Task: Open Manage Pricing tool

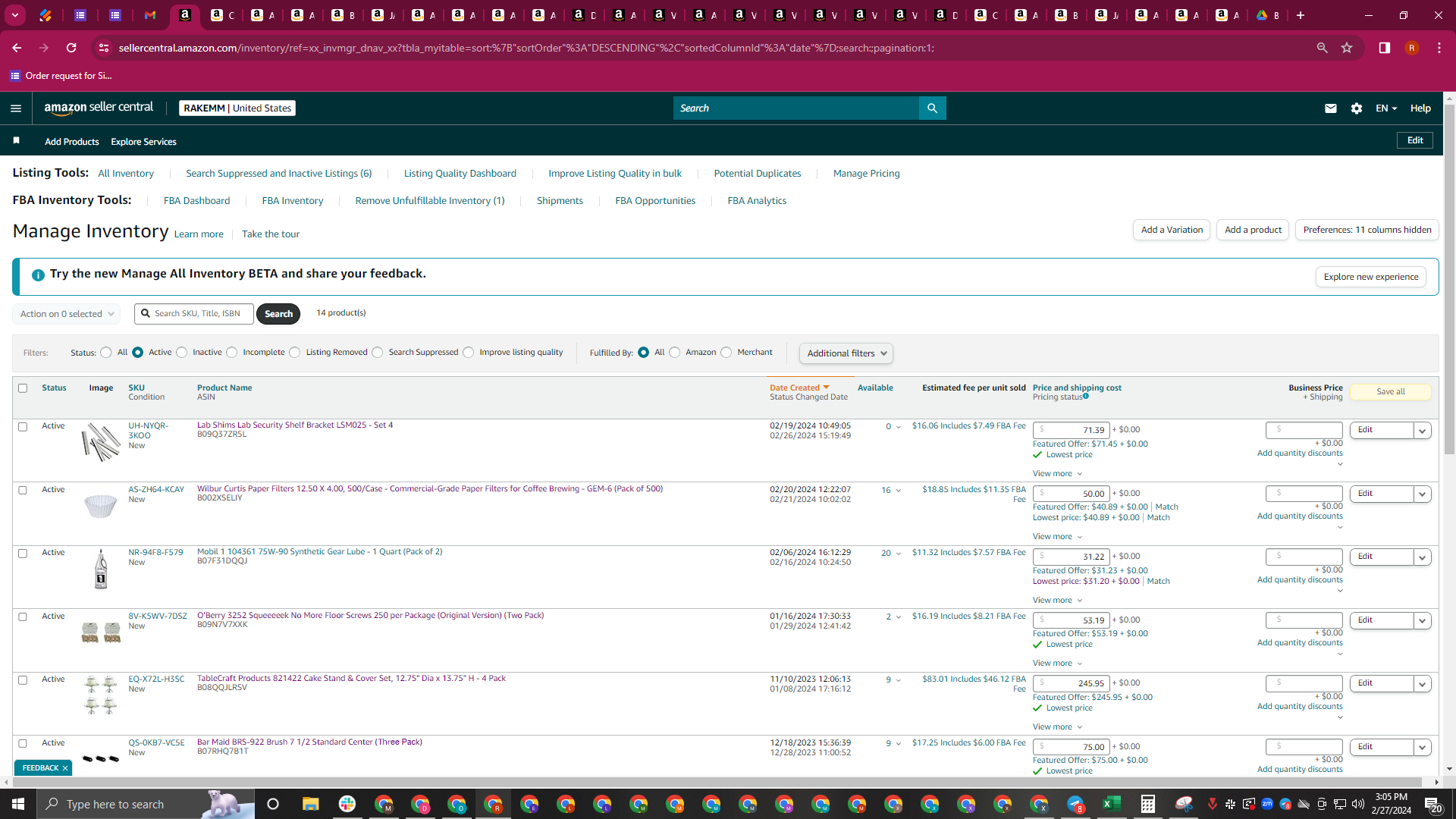Action: 866,174
